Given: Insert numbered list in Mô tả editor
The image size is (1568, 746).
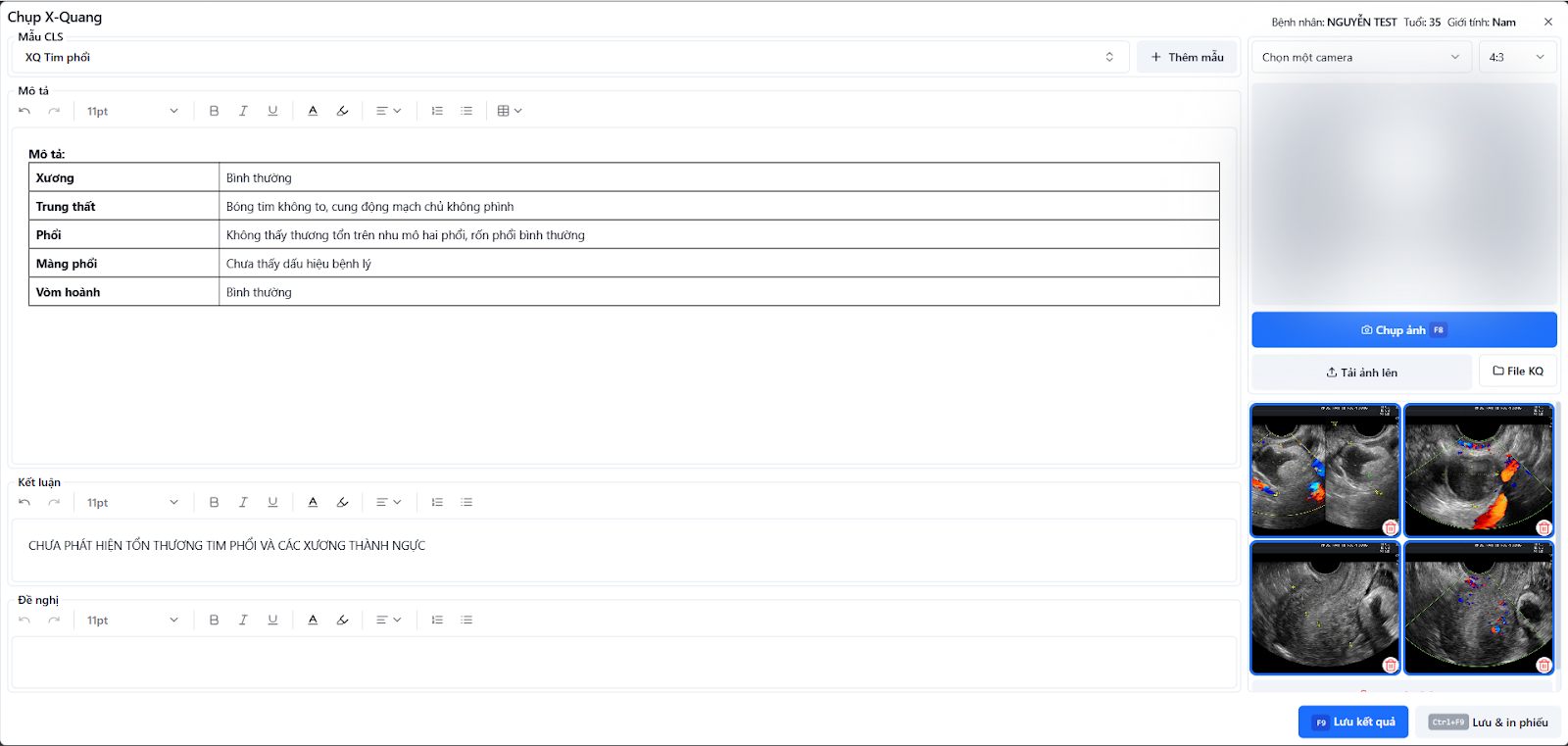Looking at the screenshot, I should pyautogui.click(x=437, y=111).
